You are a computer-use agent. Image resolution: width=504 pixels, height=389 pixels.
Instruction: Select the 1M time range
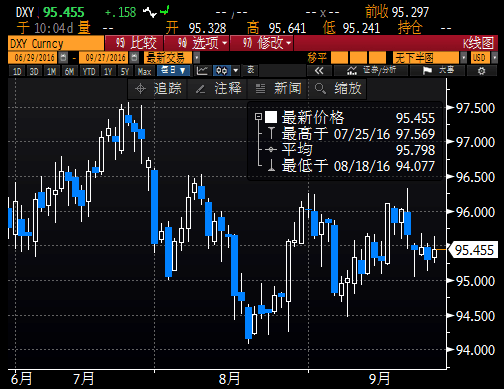coord(51,71)
